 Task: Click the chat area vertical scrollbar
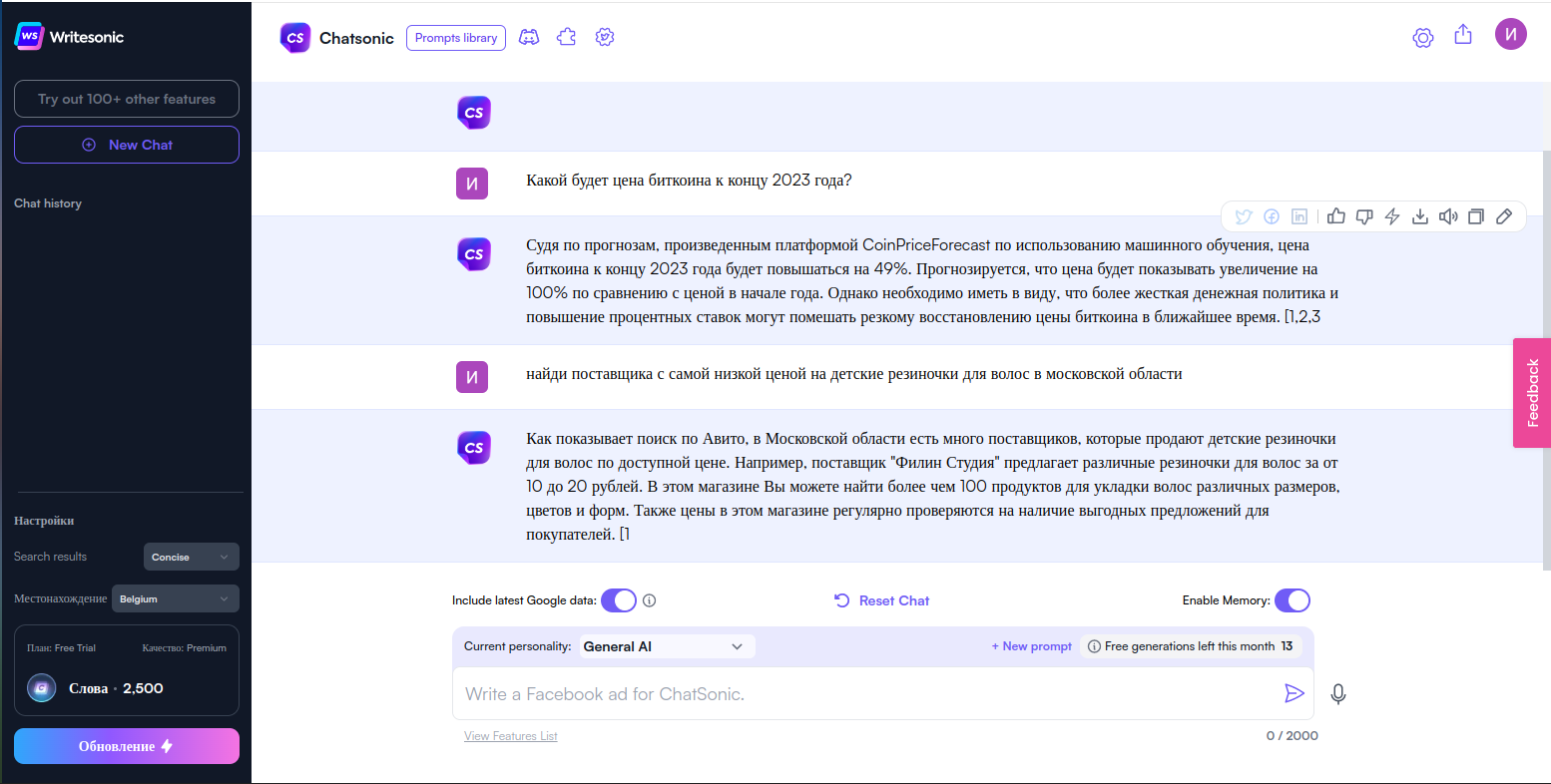1546,358
